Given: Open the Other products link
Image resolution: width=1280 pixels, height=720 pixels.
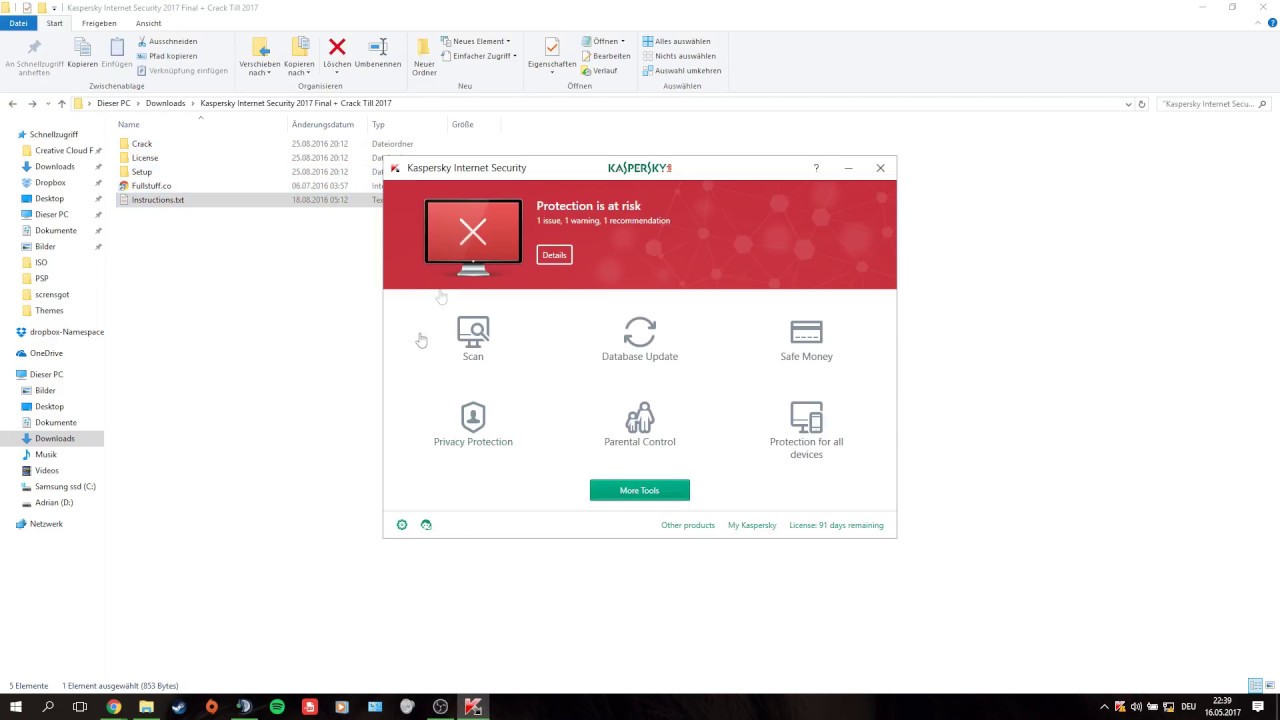Looking at the screenshot, I should (x=688, y=525).
